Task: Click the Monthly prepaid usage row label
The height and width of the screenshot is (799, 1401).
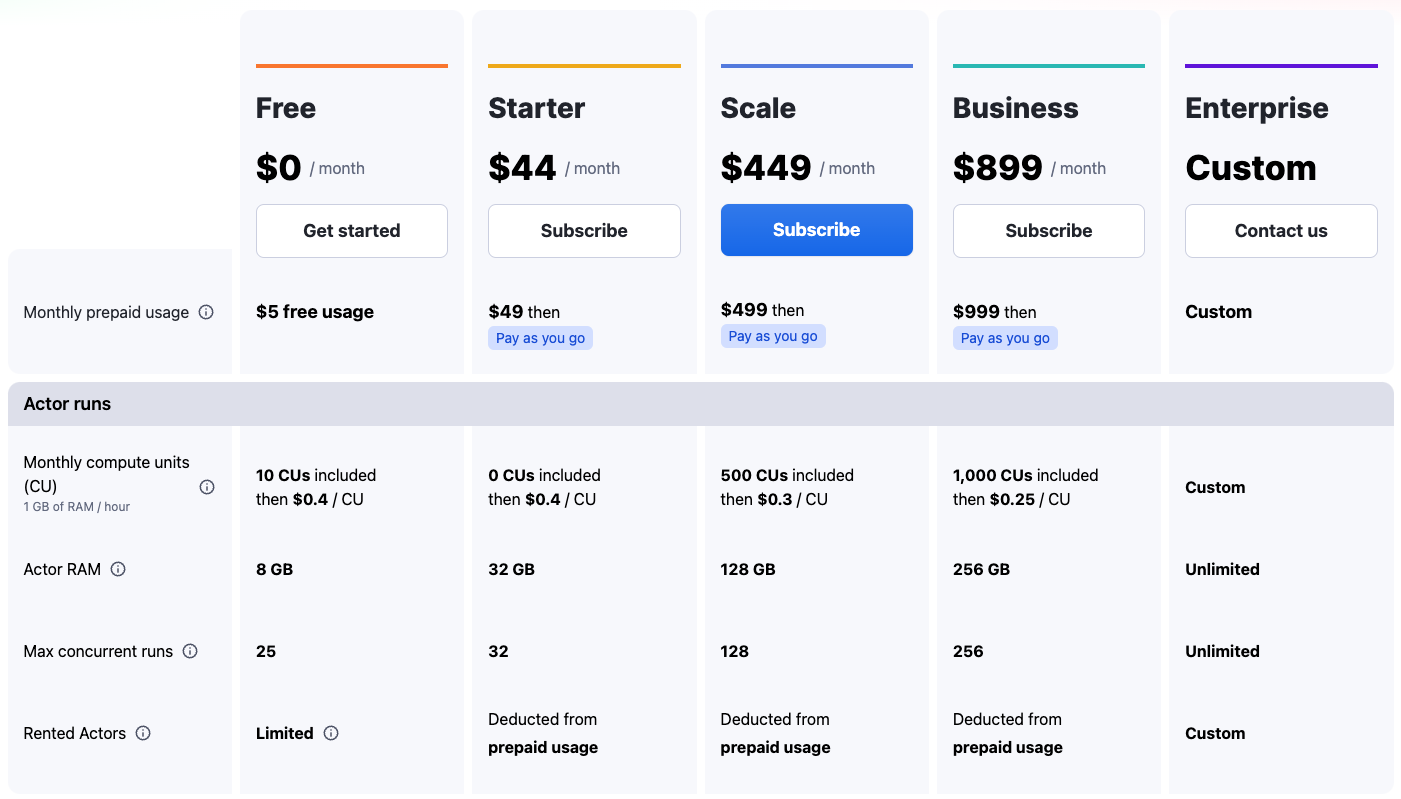Action: [106, 312]
